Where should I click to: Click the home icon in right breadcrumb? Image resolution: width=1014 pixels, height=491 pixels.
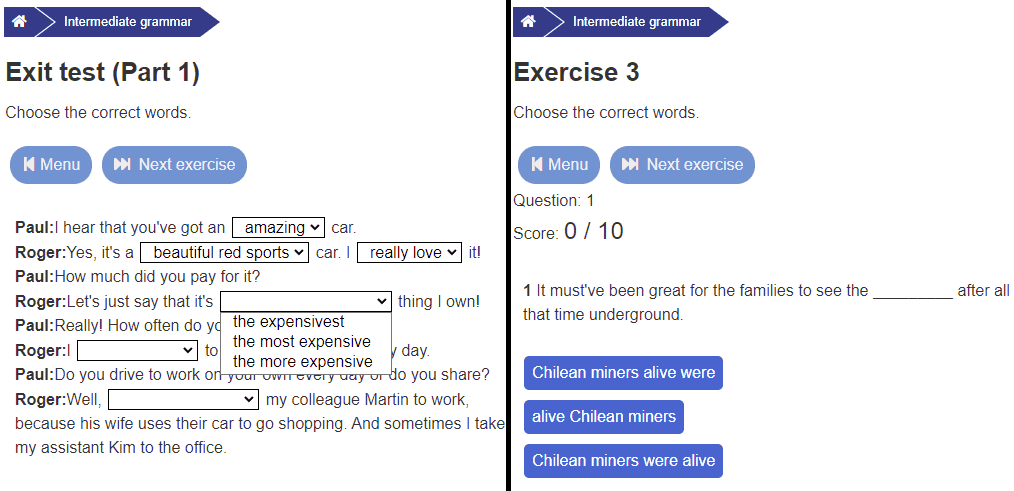[528, 22]
